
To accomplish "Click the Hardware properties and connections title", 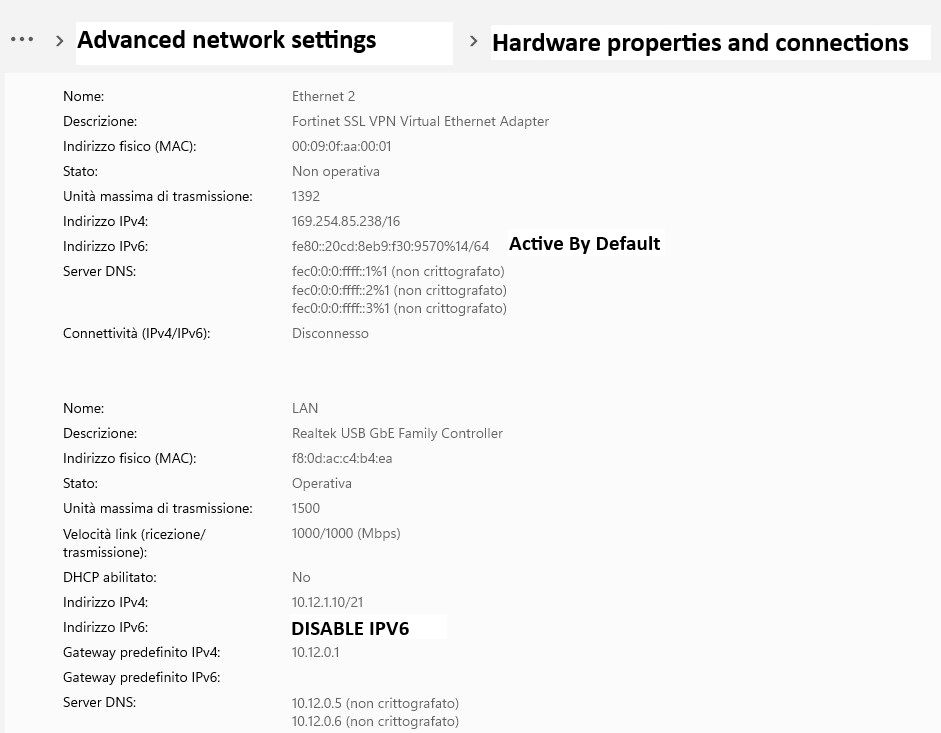I will (700, 43).
